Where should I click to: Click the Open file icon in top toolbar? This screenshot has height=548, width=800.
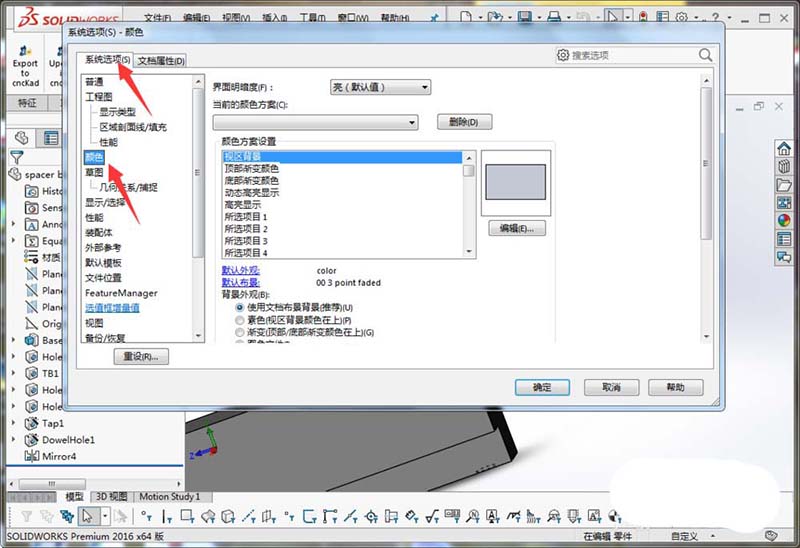(x=494, y=17)
